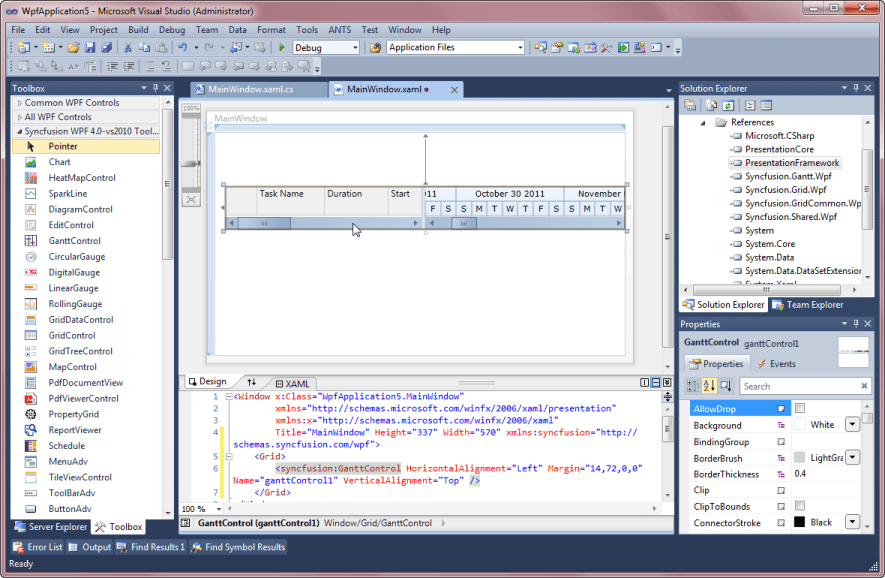The width and height of the screenshot is (885, 578).
Task: Open the Error List panel
Action: pos(38,547)
